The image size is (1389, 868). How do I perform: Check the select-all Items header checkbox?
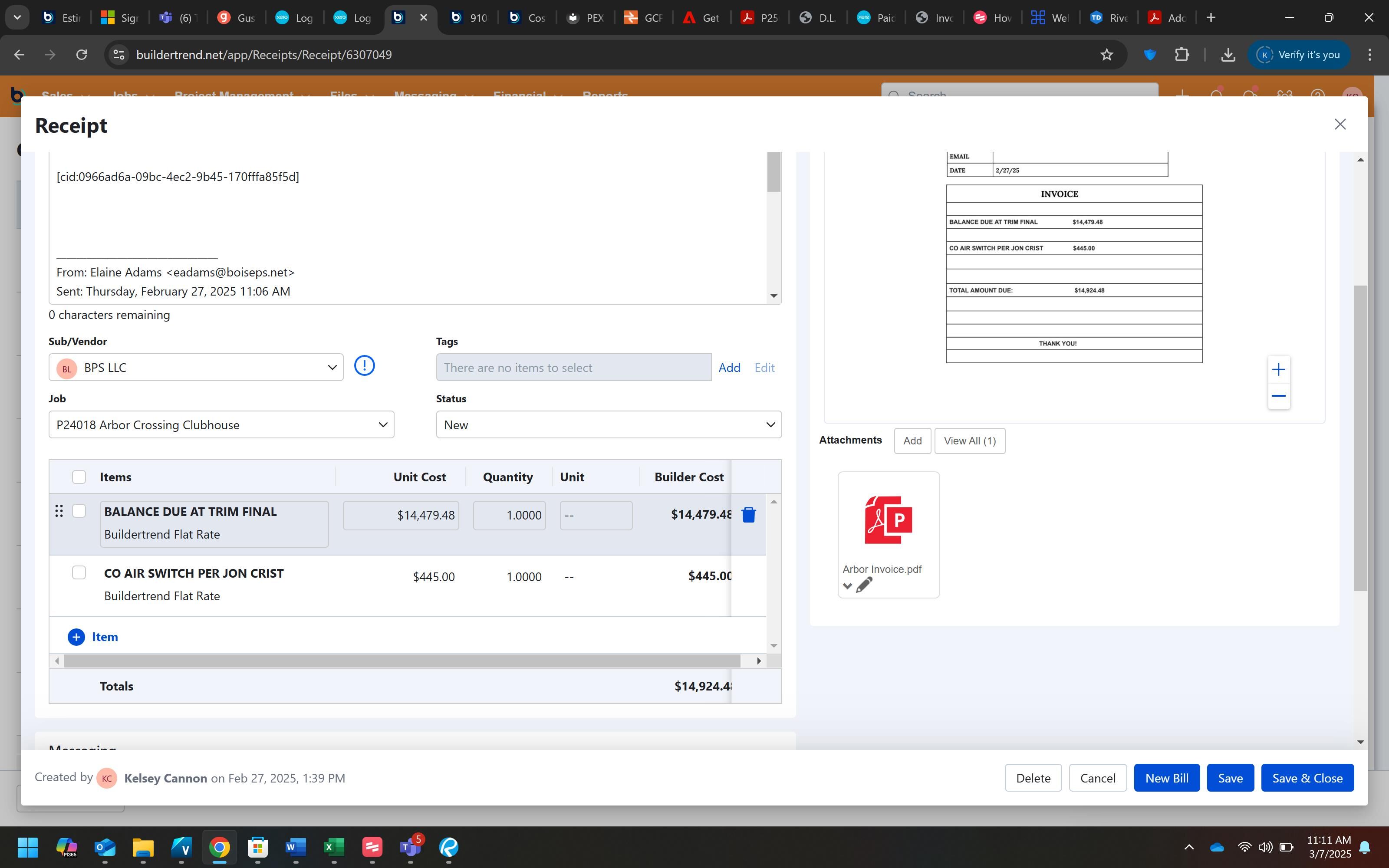(79, 477)
